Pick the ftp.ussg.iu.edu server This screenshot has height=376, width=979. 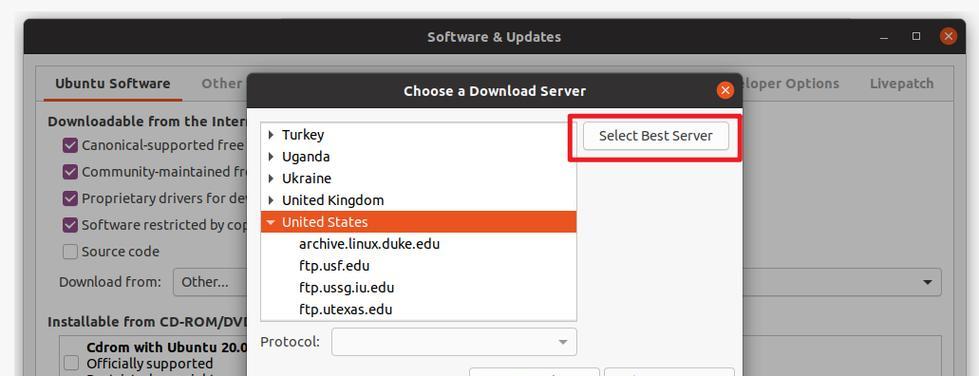[347, 287]
